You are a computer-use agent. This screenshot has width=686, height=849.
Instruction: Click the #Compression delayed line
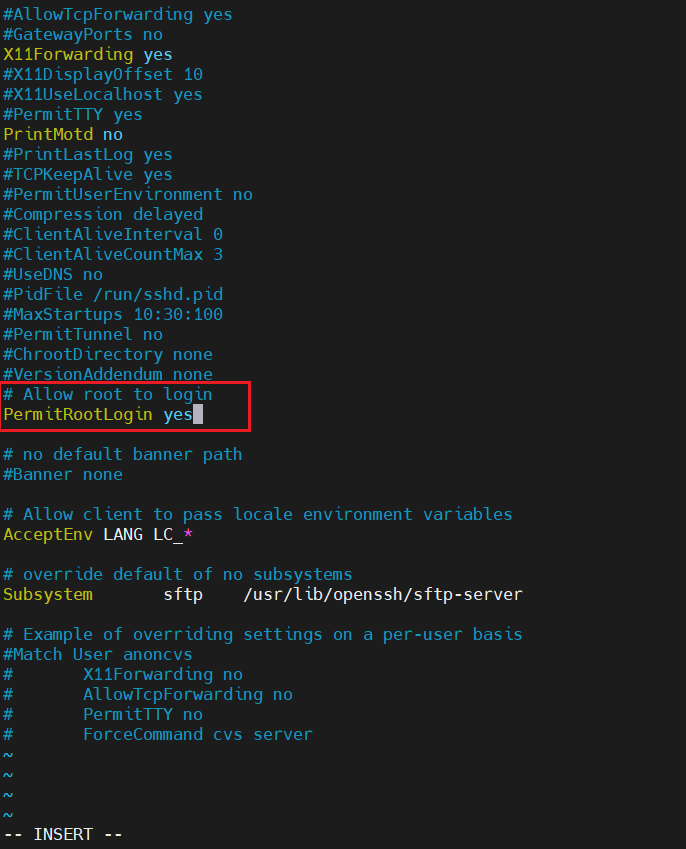click(103, 214)
